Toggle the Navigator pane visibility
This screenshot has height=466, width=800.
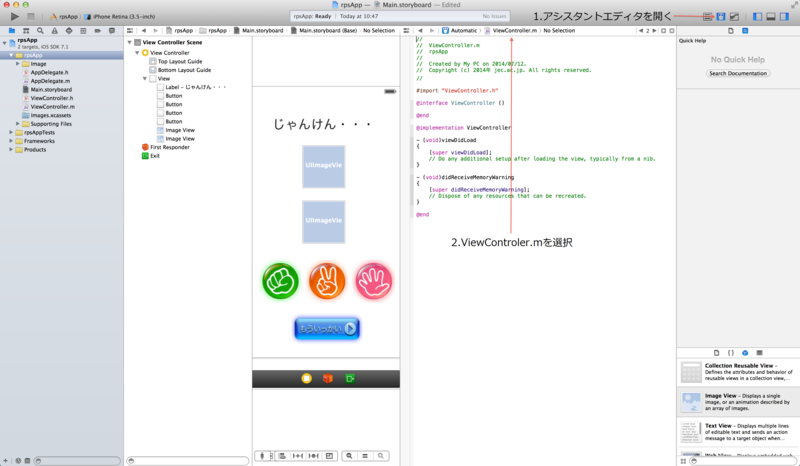point(758,17)
